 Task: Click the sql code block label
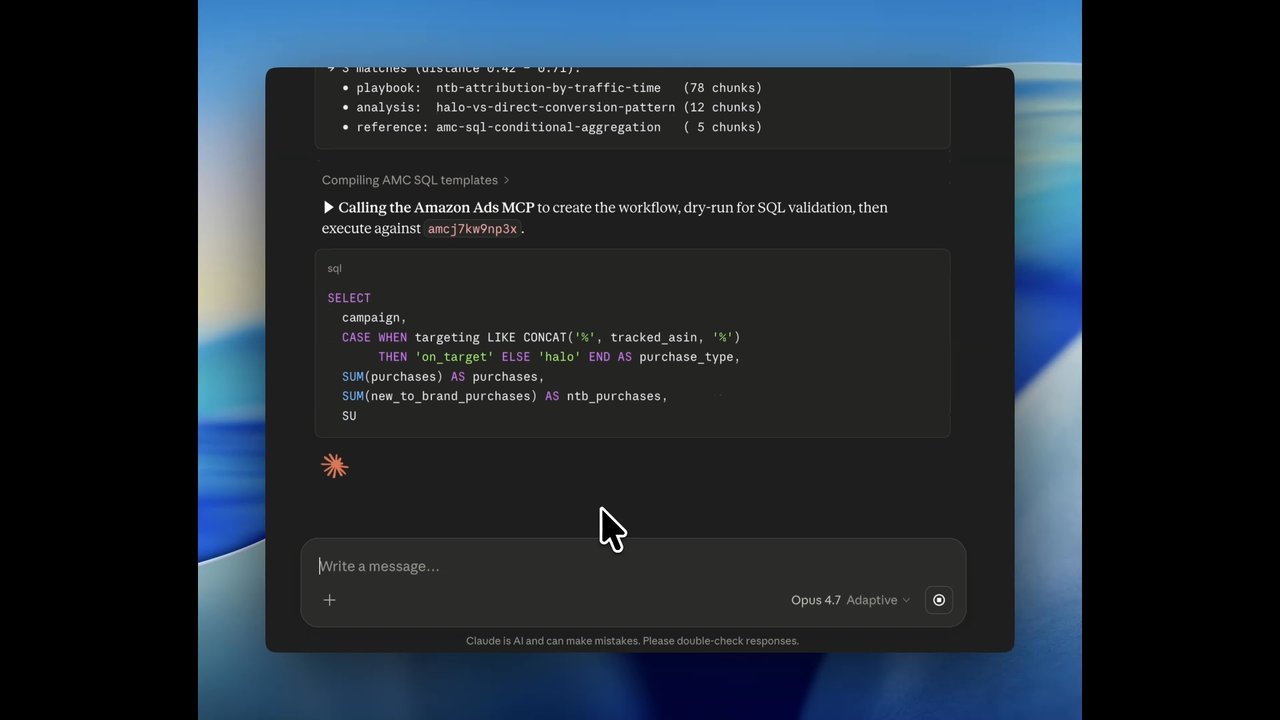[x=334, y=268]
